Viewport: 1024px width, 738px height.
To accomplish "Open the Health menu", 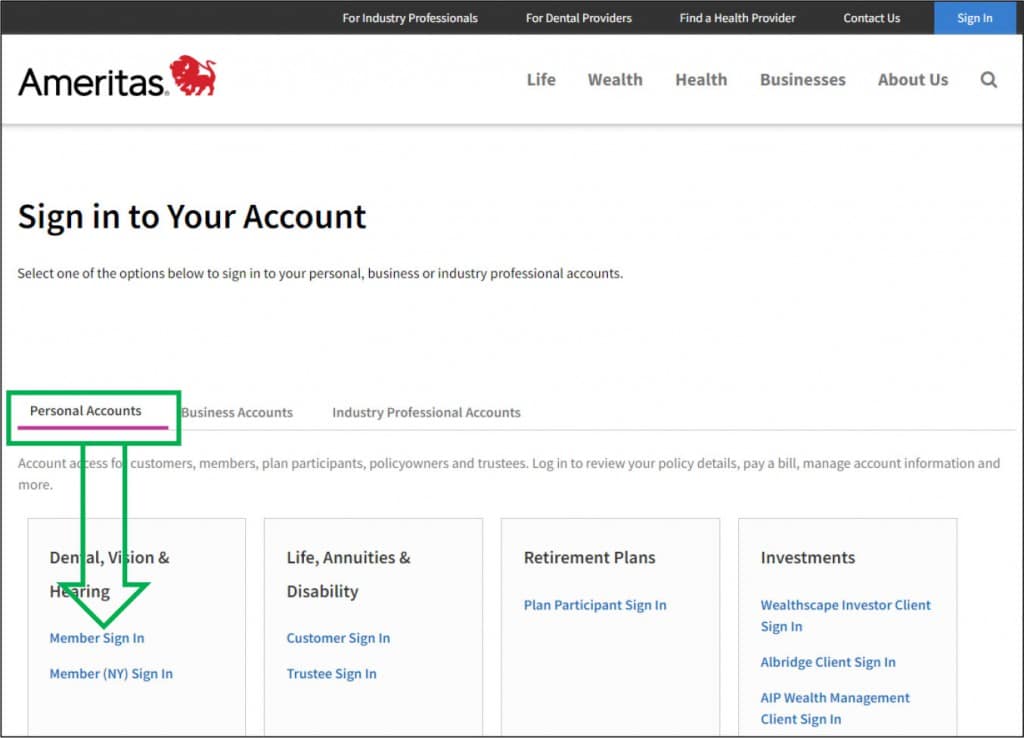I will point(701,80).
